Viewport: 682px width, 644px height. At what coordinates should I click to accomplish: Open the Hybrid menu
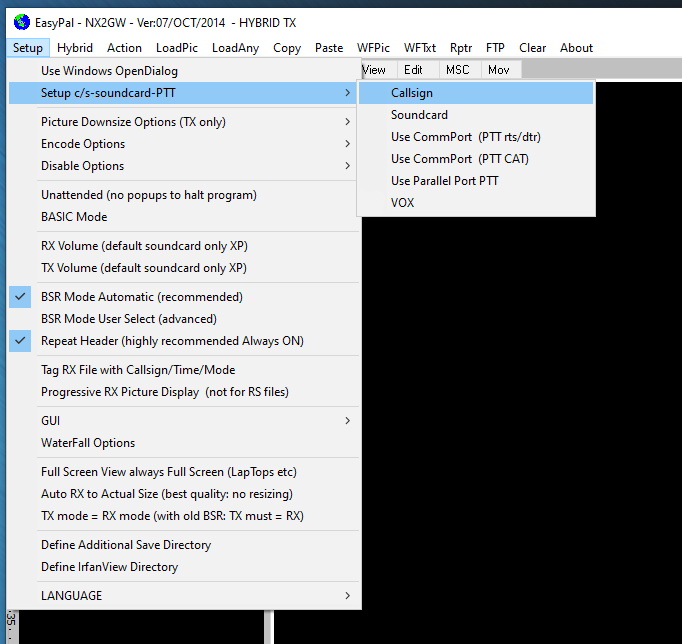75,48
